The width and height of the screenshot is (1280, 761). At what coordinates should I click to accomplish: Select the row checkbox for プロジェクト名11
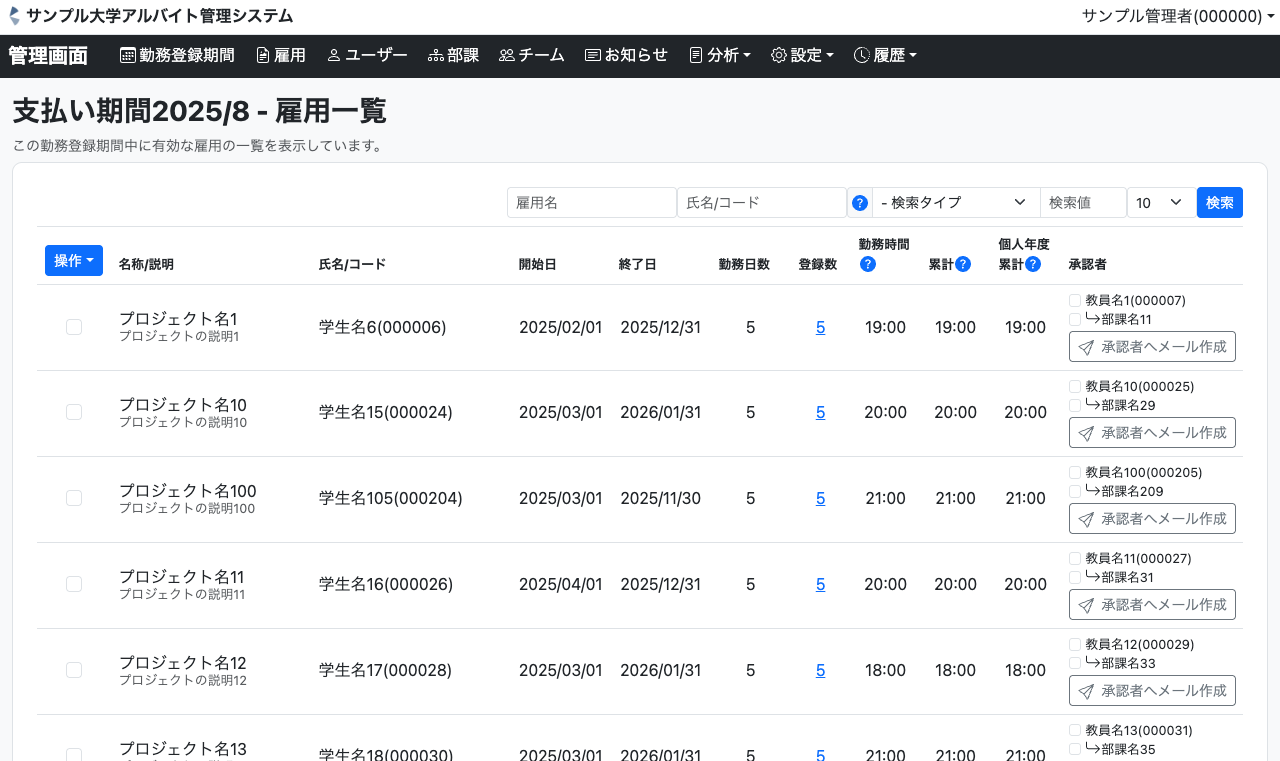point(74,584)
